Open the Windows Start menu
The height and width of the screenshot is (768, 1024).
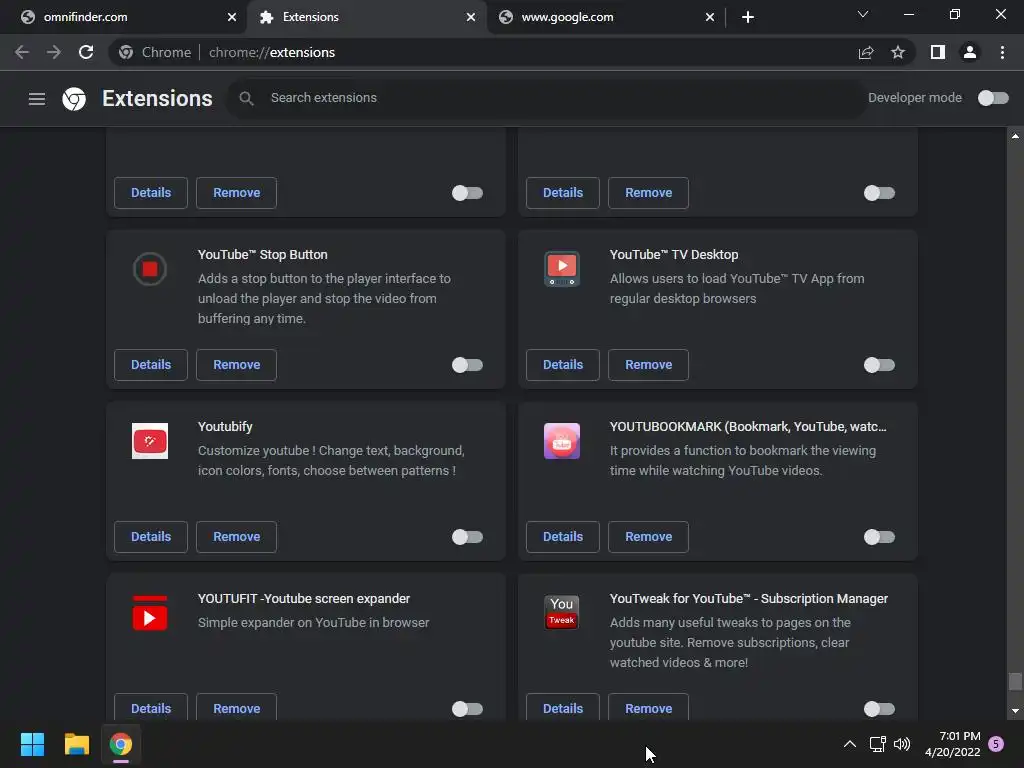point(32,744)
